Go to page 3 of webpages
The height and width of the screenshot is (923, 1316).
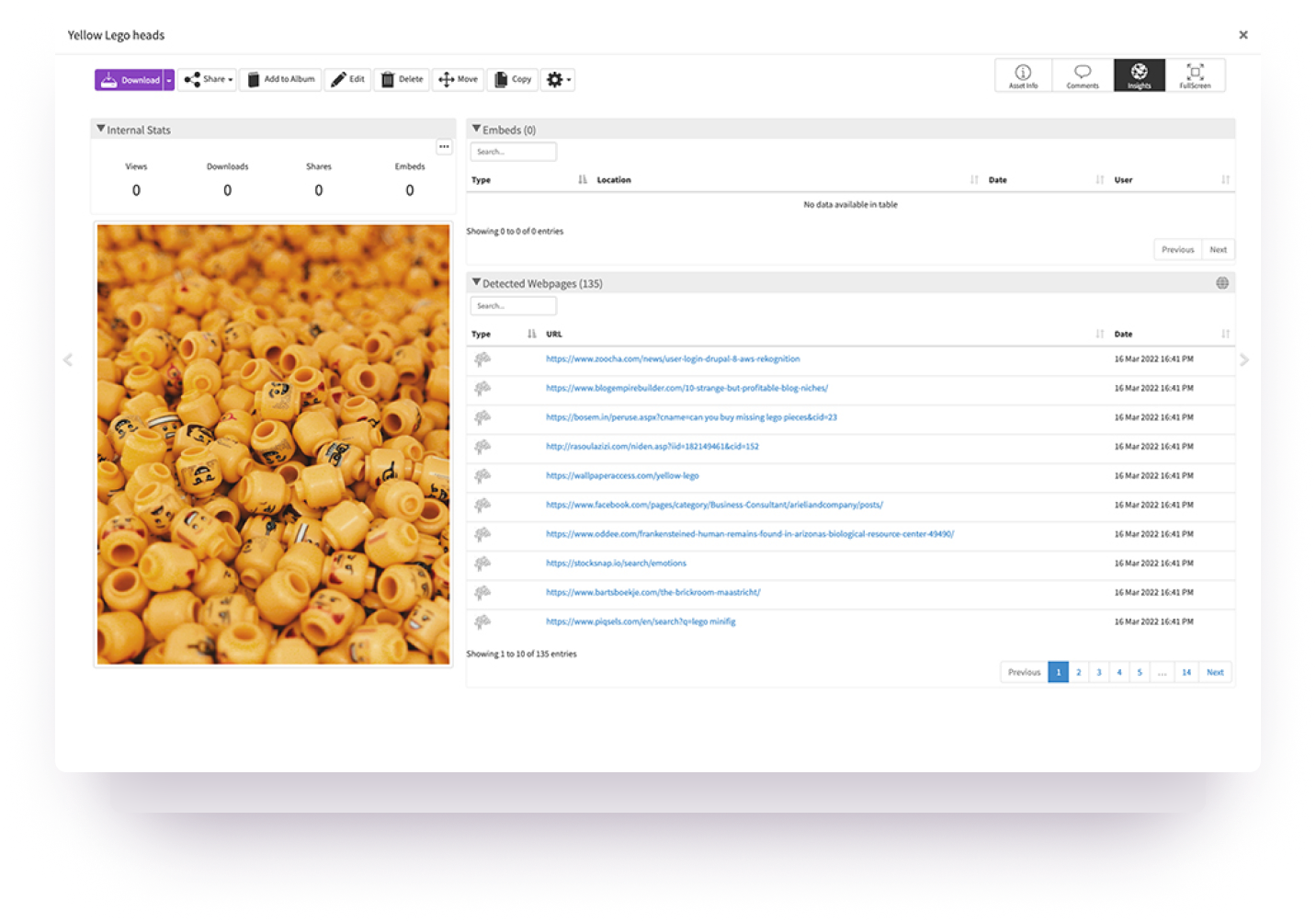pyautogui.click(x=1099, y=673)
